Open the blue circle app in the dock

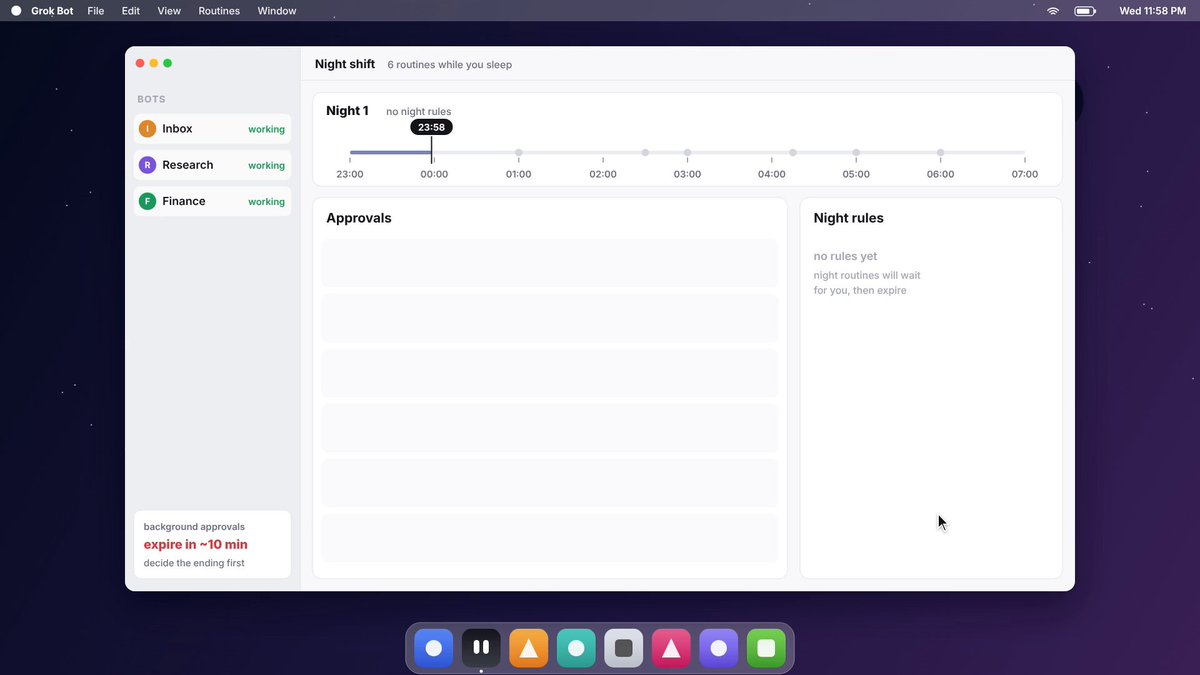(434, 648)
